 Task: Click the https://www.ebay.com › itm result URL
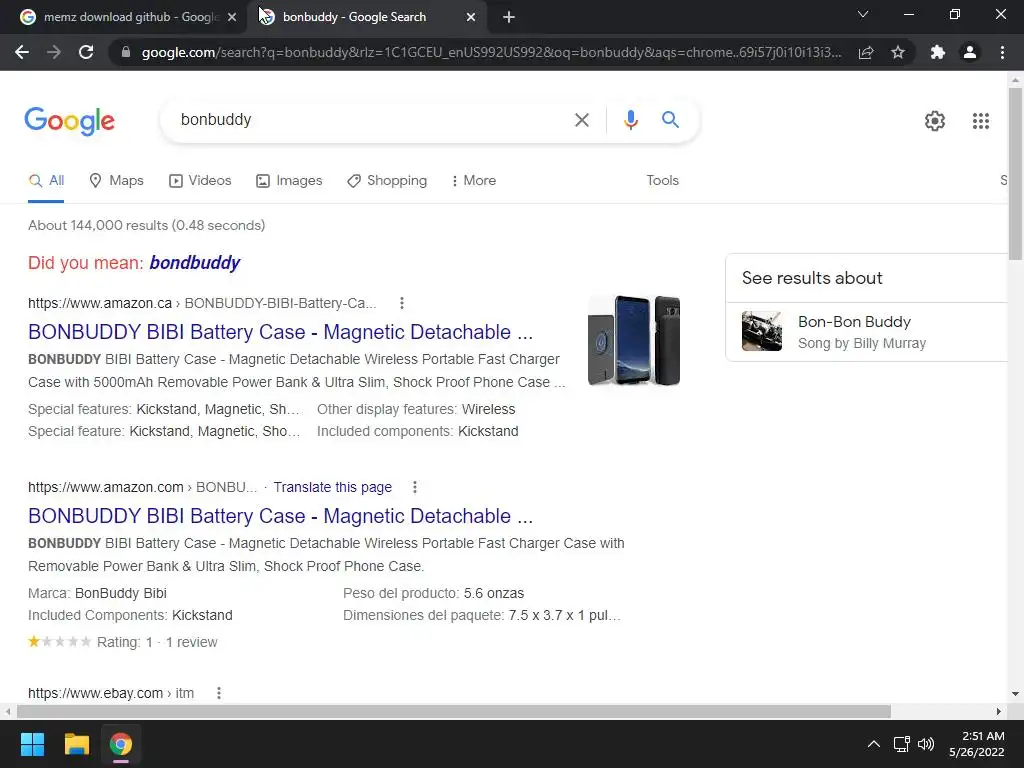click(111, 693)
